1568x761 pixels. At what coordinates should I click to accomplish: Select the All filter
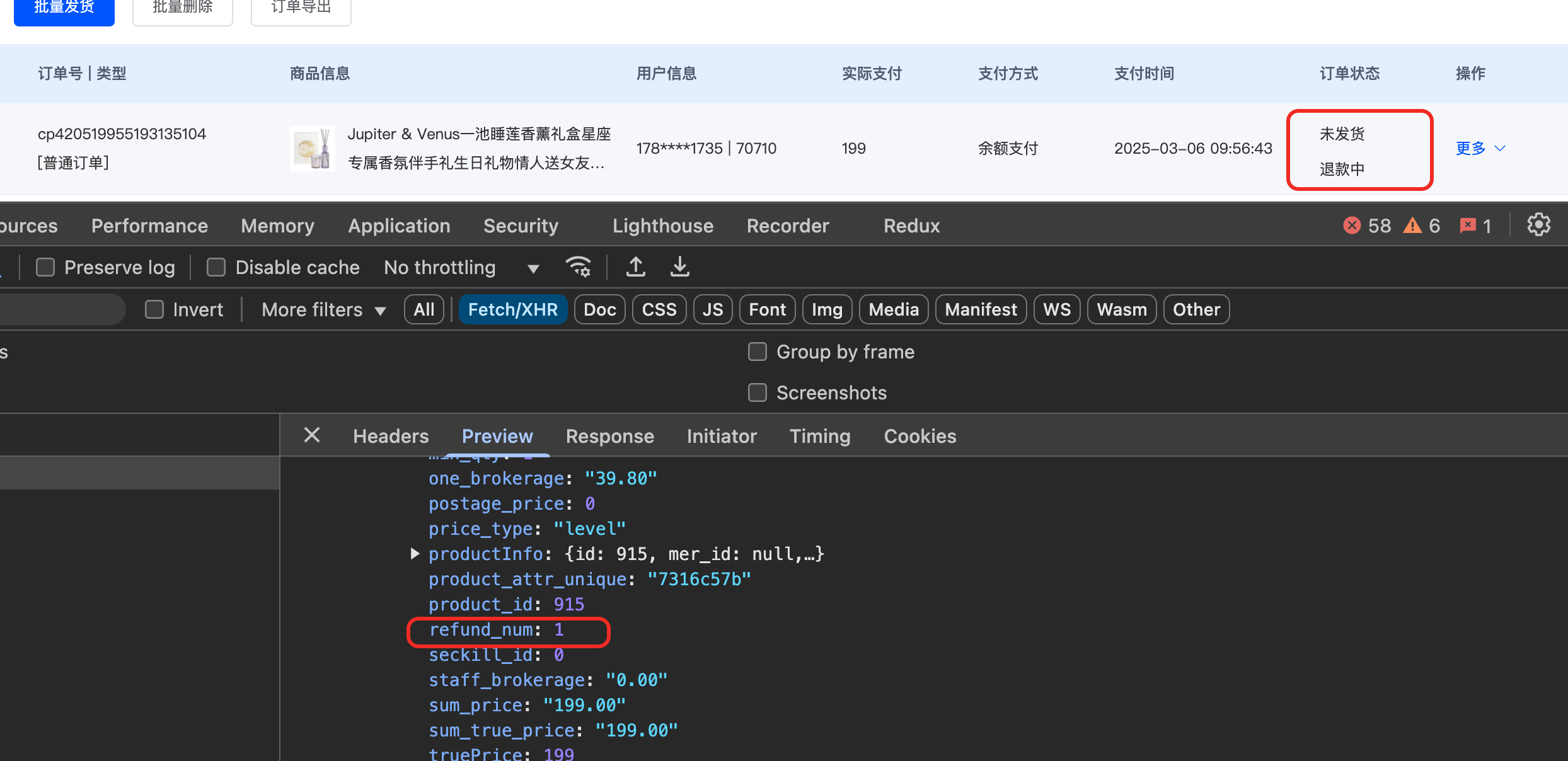point(424,309)
